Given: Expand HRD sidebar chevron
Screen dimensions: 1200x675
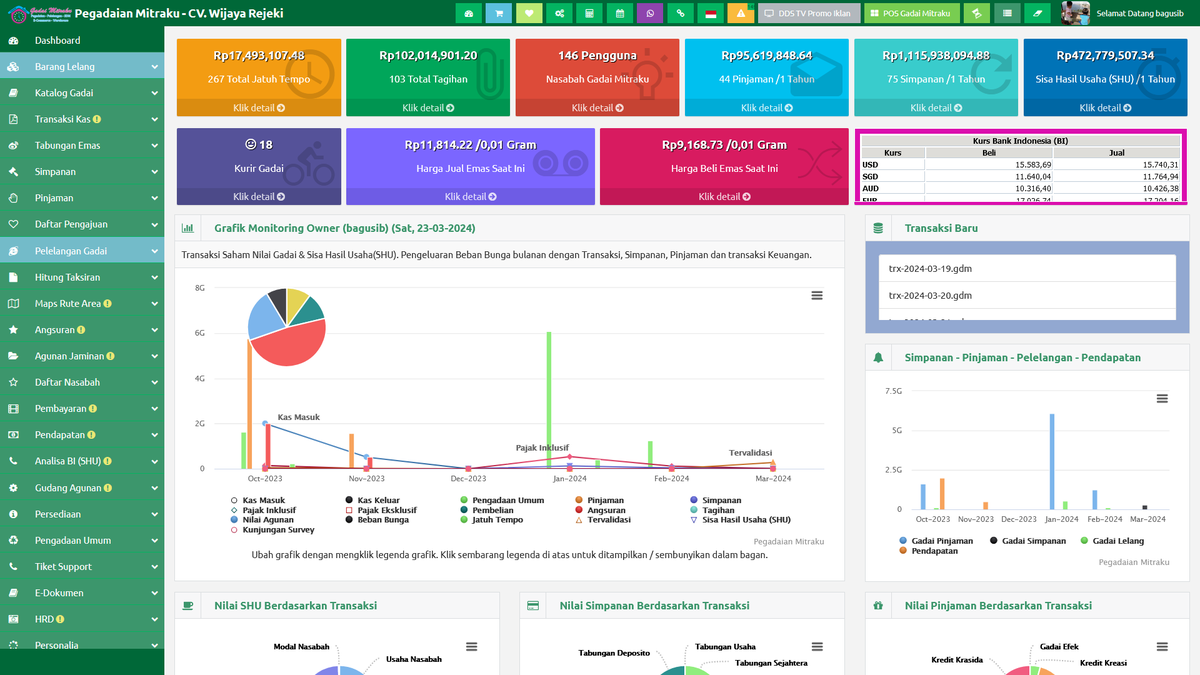Looking at the screenshot, I should click(155, 619).
